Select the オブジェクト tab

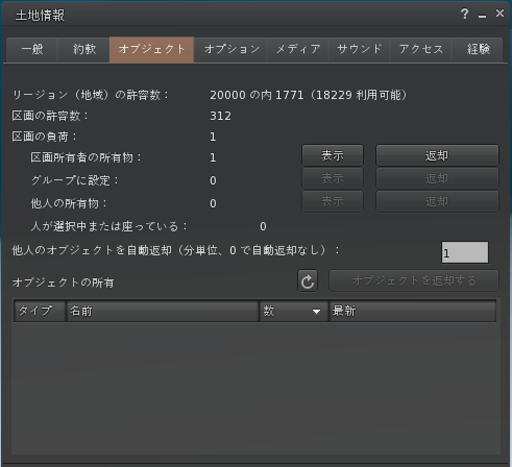pos(152,49)
